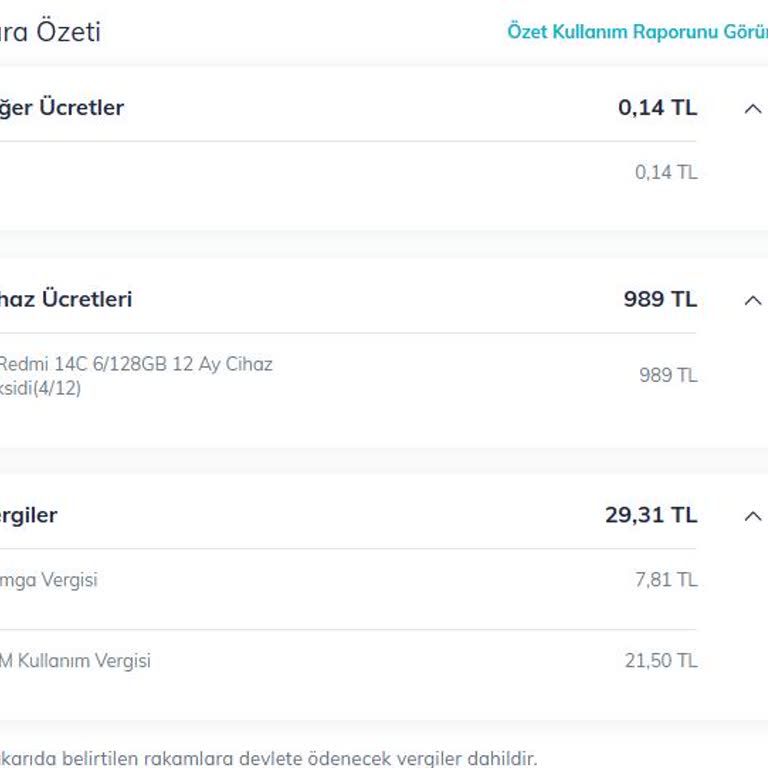Click the 7,81 TL stamp tax amount
This screenshot has height=768, width=768.
pos(666,580)
